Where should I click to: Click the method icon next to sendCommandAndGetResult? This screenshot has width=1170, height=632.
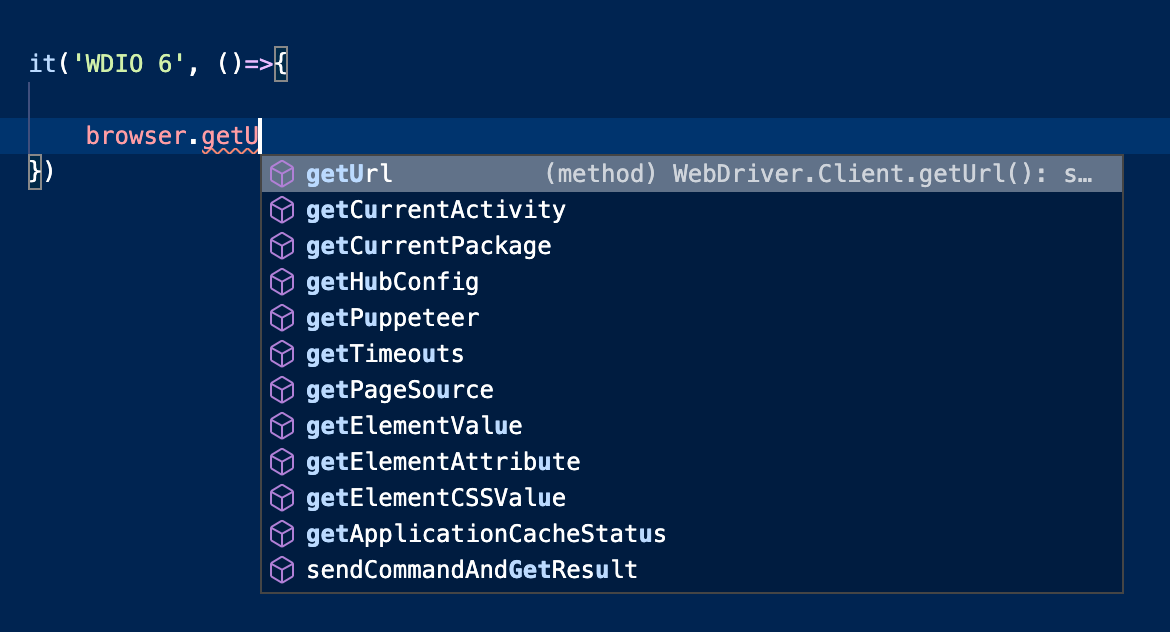[x=282, y=570]
